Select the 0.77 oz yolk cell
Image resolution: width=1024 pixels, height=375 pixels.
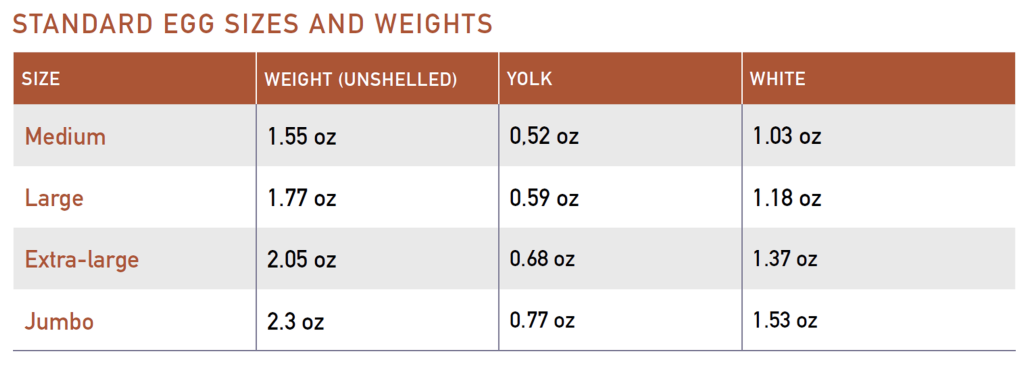(542, 320)
